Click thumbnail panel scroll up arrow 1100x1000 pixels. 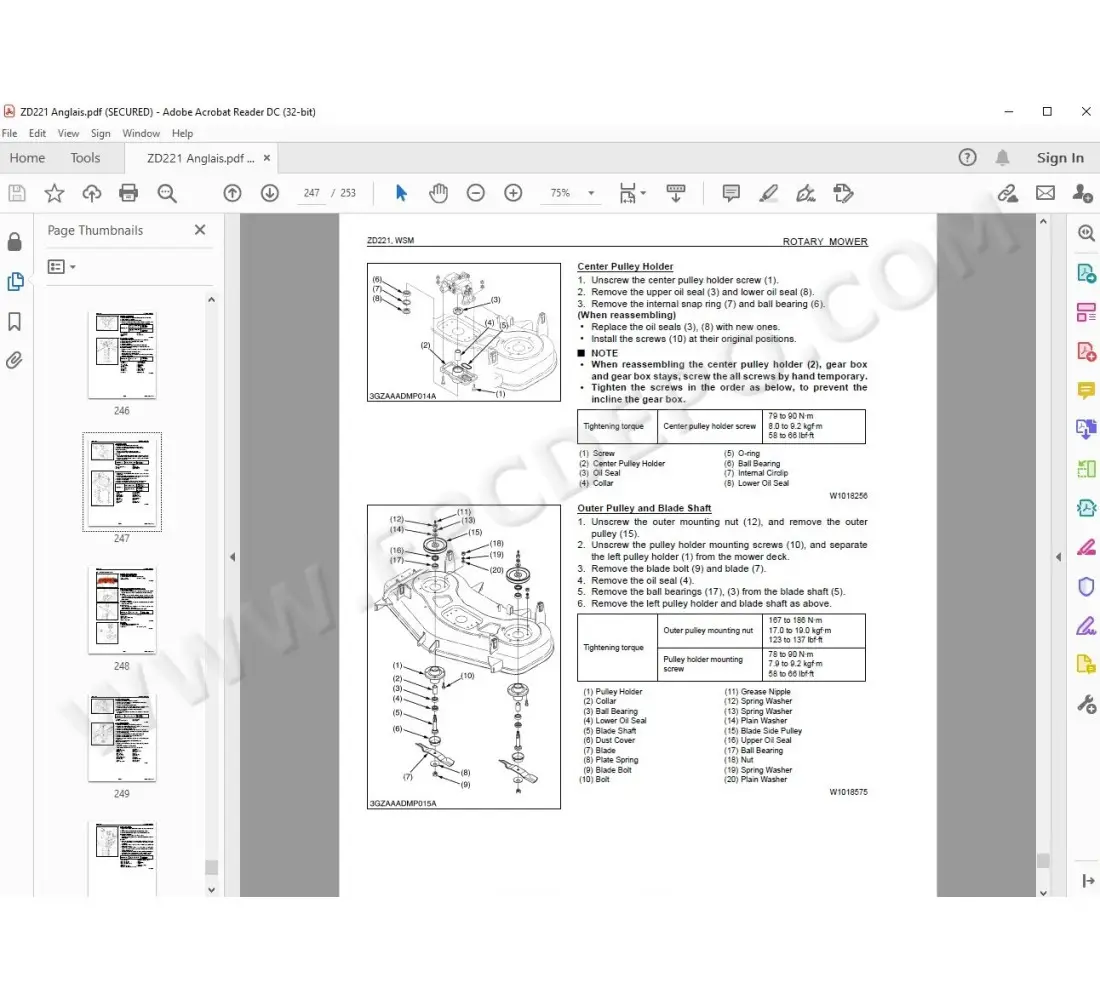point(211,300)
